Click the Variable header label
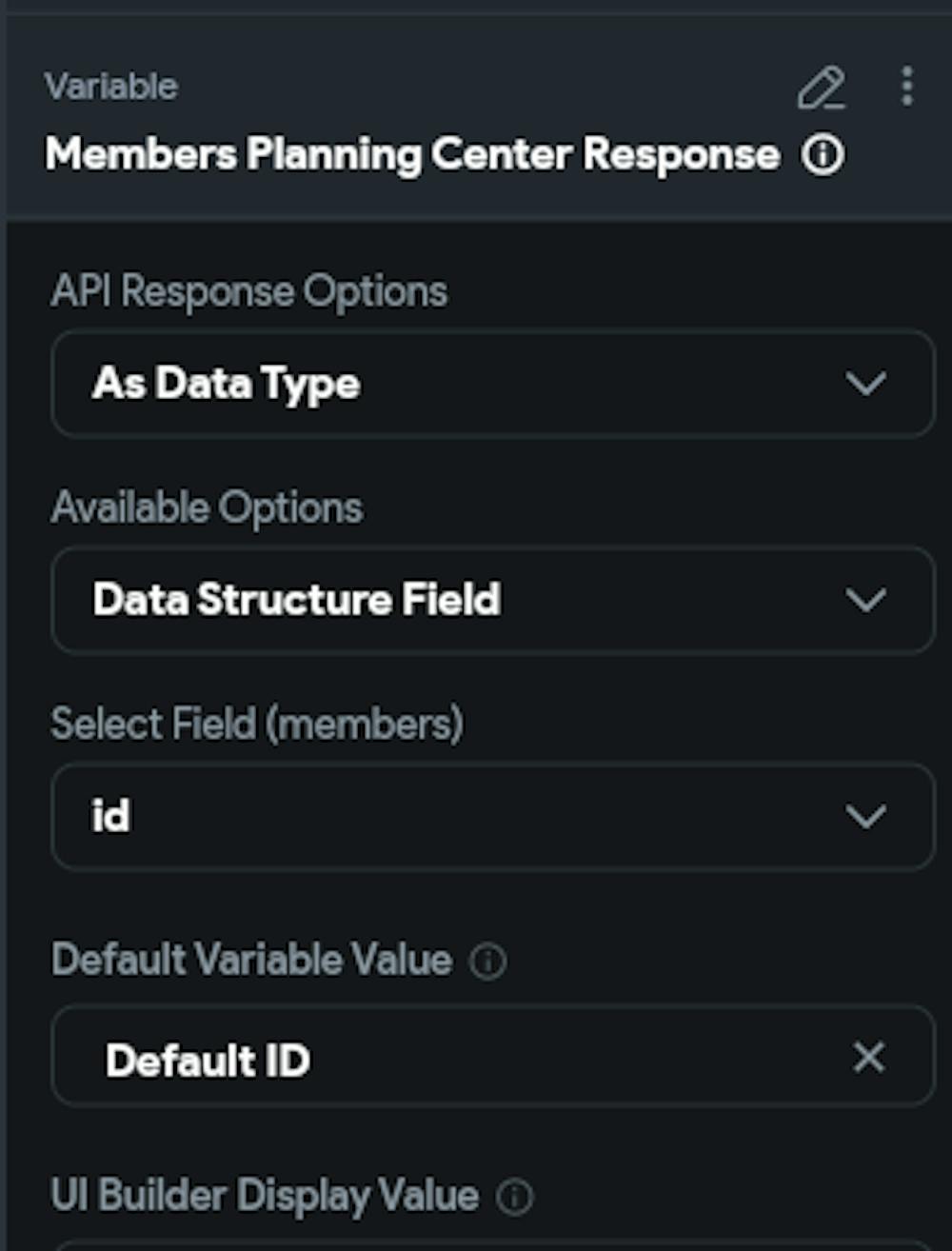 tap(110, 87)
